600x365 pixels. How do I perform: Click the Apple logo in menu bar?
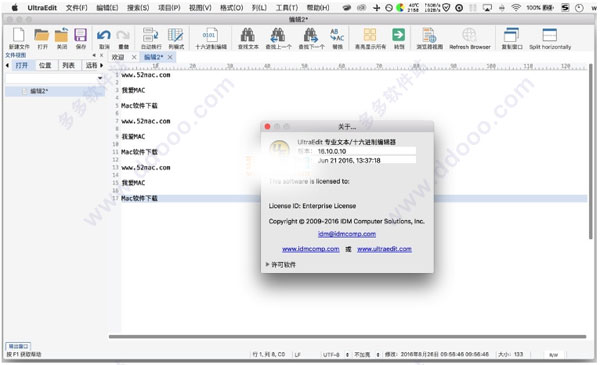click(15, 8)
